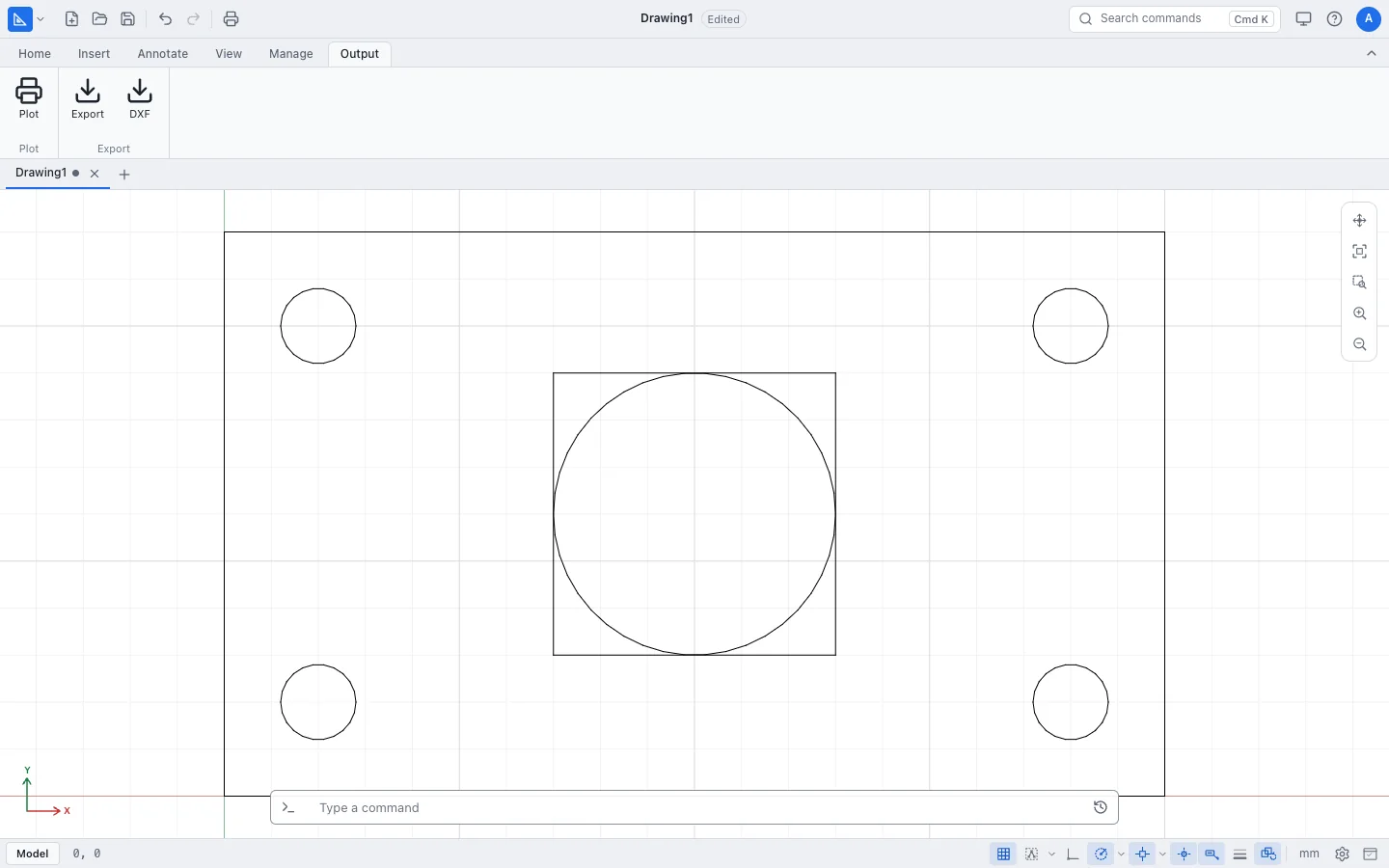Screen dimensions: 1389x868
Task: Zoom to extents in the view controls
Action: click(1360, 252)
